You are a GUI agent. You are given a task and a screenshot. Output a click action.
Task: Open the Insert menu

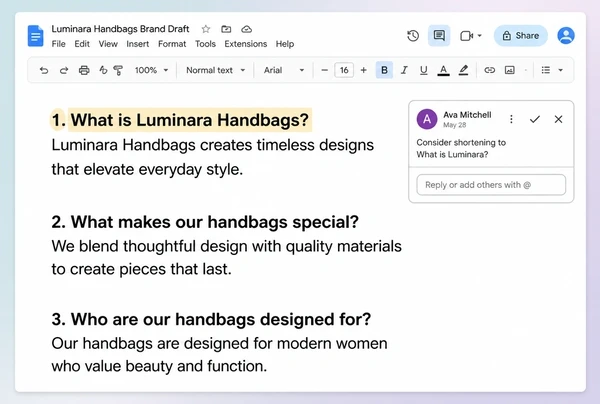[x=138, y=44]
